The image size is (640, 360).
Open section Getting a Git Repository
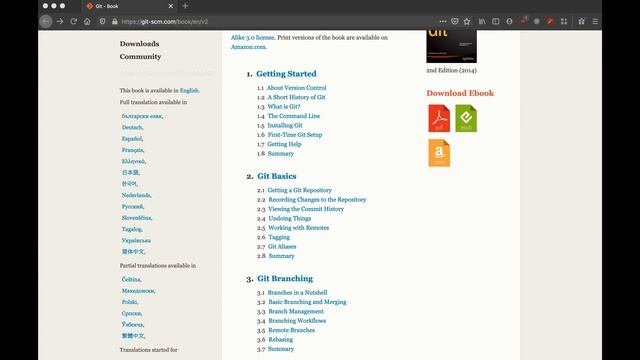point(300,190)
